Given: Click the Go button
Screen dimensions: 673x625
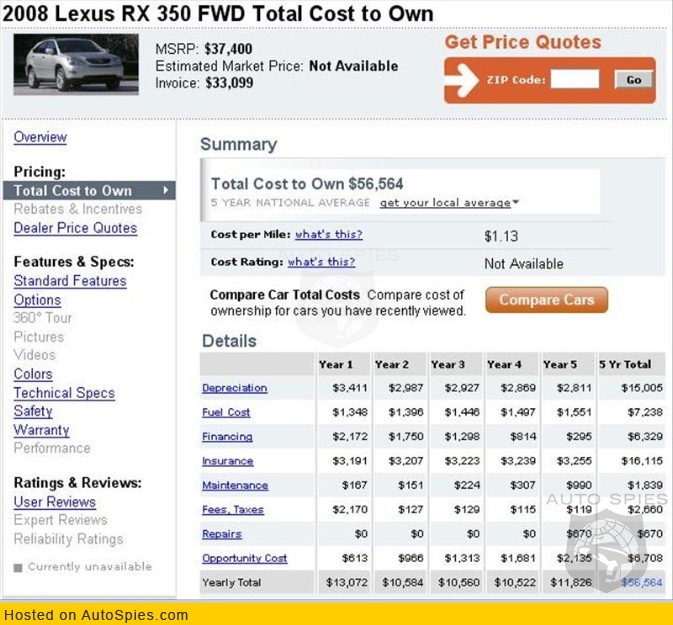Looking at the screenshot, I should (634, 80).
